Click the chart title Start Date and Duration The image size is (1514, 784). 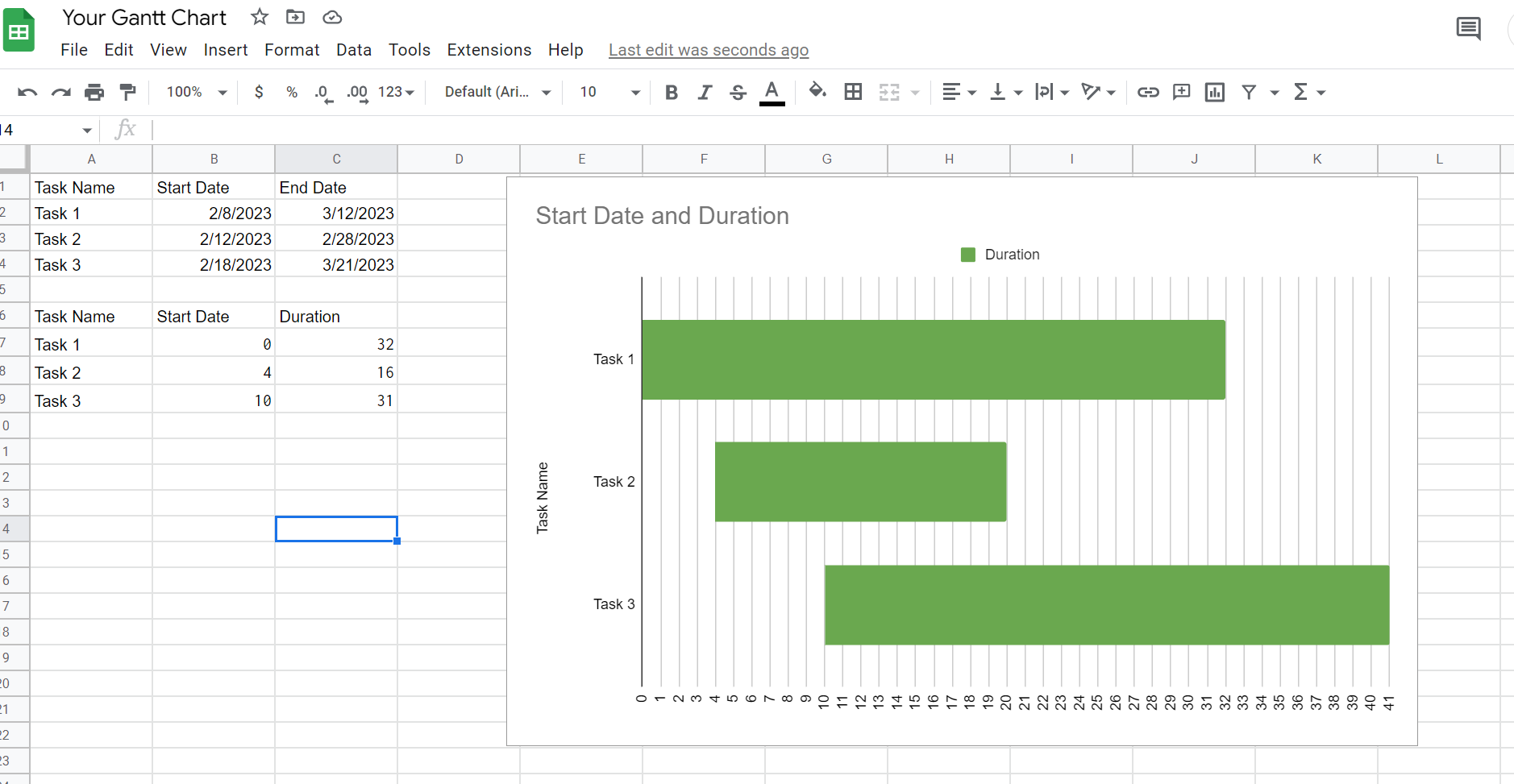pyautogui.click(x=662, y=216)
